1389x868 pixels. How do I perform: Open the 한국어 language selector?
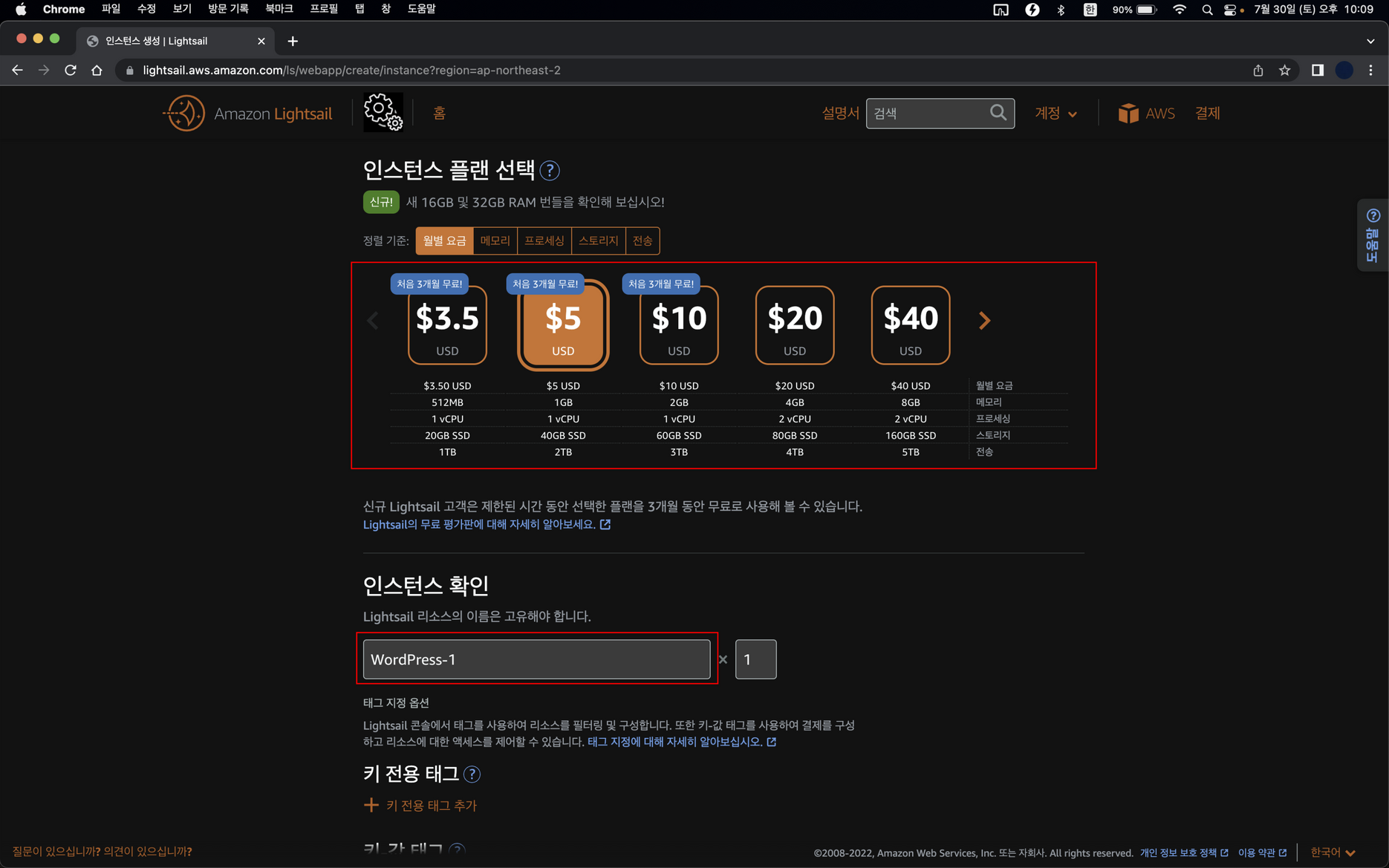[x=1333, y=852]
